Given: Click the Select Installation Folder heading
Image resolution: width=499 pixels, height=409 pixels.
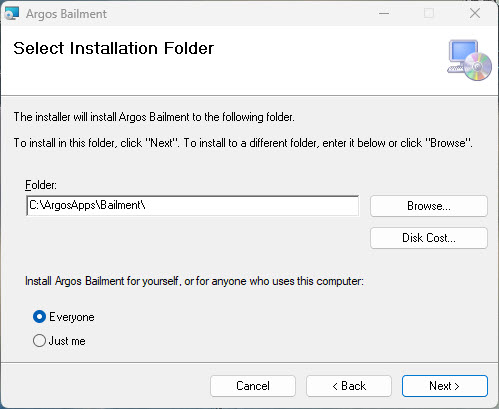Looking at the screenshot, I should 113,48.
